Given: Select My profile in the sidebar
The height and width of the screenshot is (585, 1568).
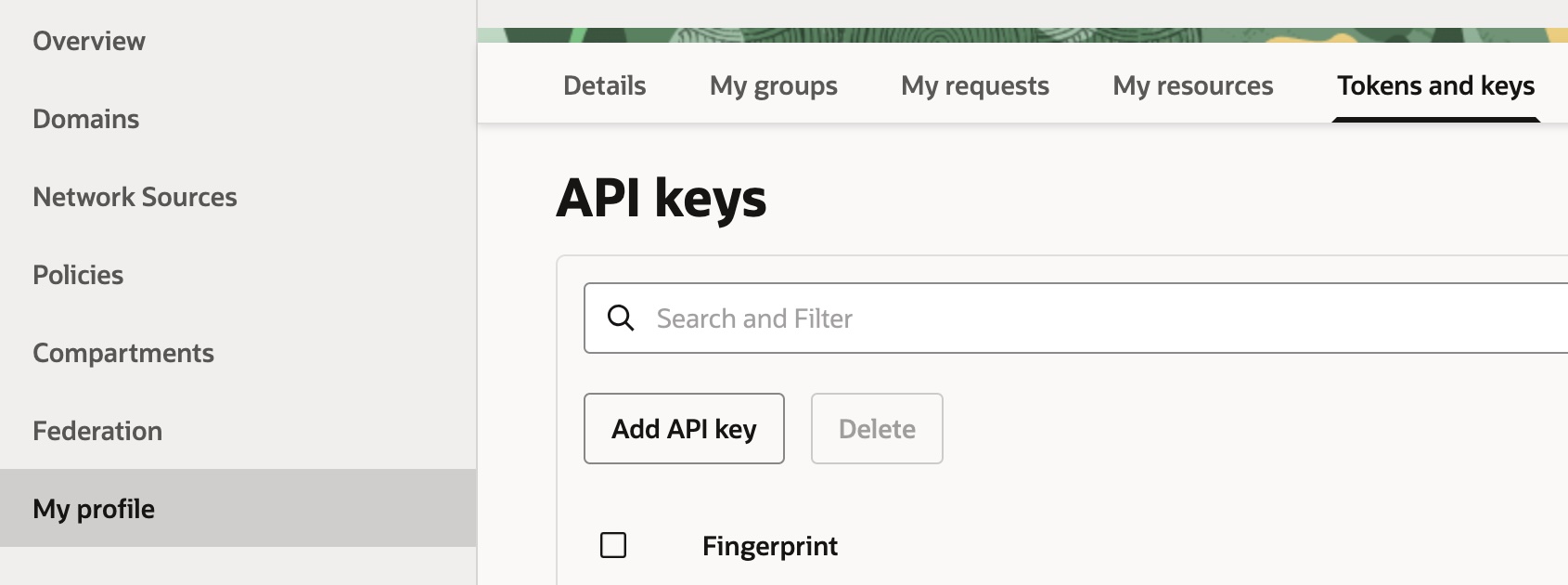Looking at the screenshot, I should click(94, 508).
